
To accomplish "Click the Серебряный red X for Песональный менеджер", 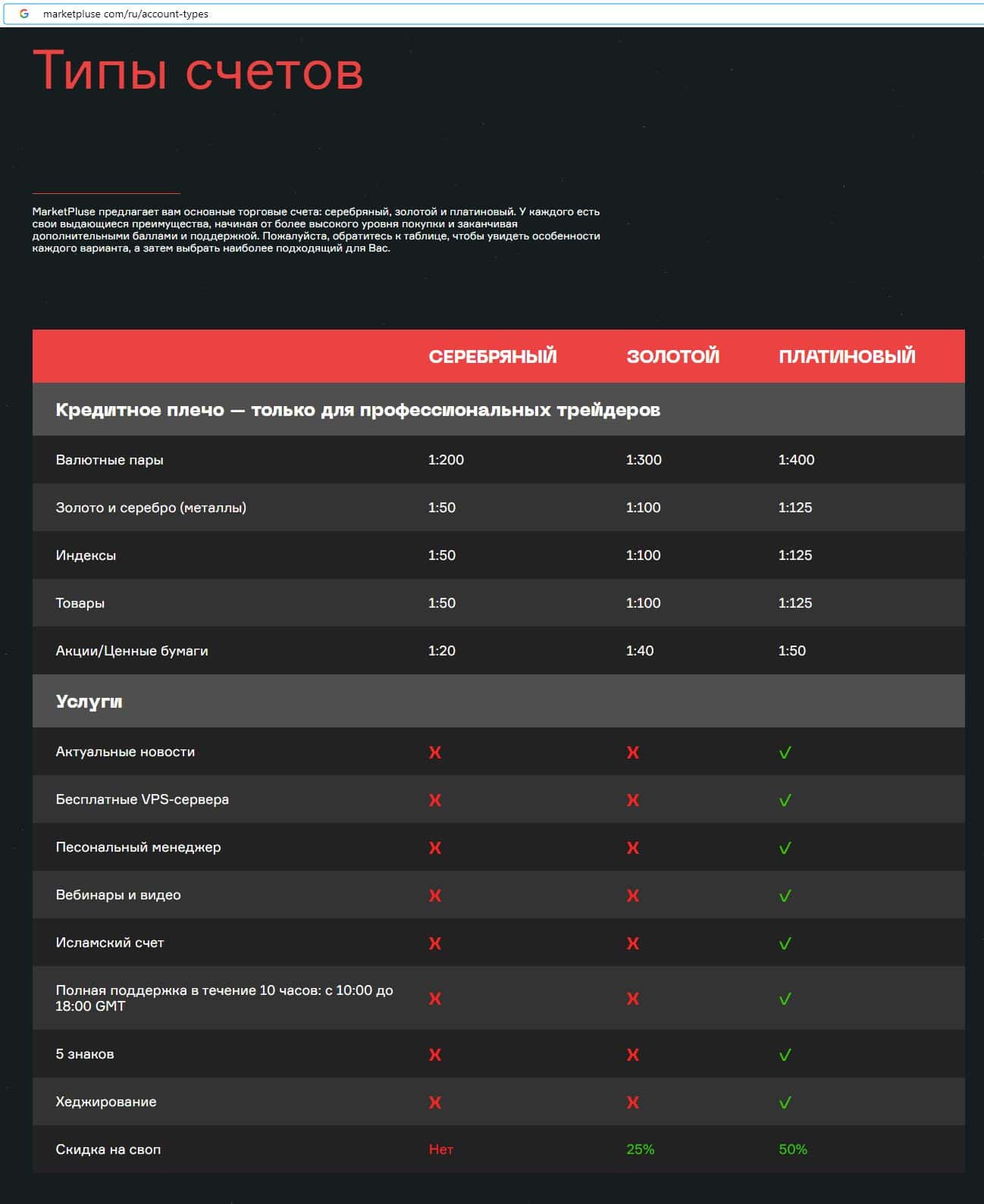I will point(435,848).
